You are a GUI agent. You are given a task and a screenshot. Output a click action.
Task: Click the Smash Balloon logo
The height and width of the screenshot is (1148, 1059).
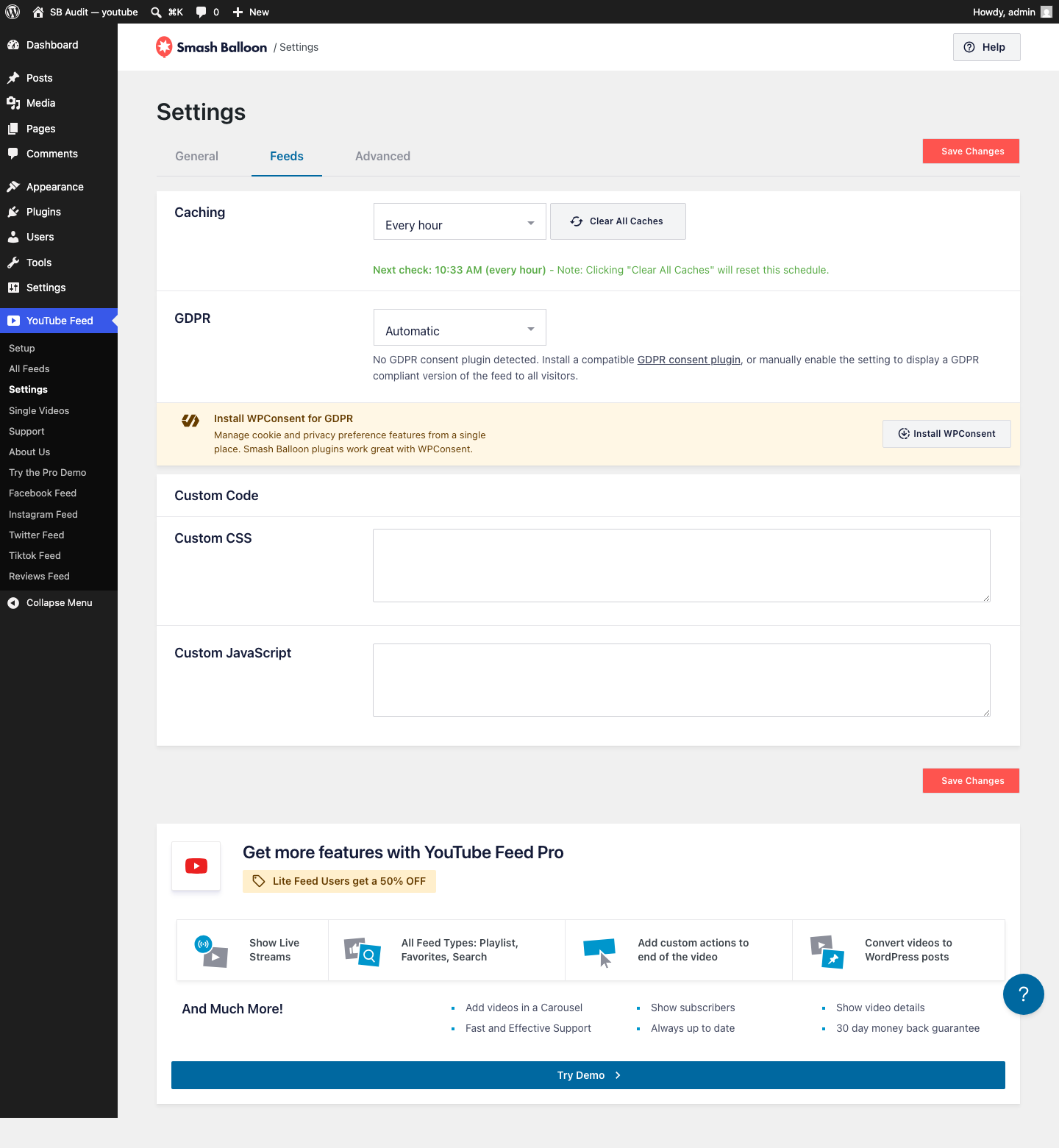click(x=212, y=47)
